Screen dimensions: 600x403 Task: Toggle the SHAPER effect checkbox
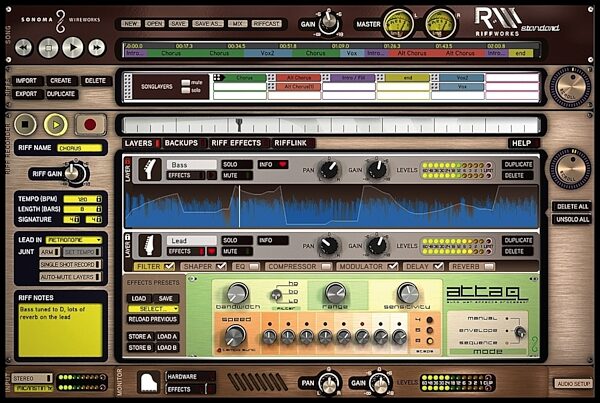tap(221, 266)
